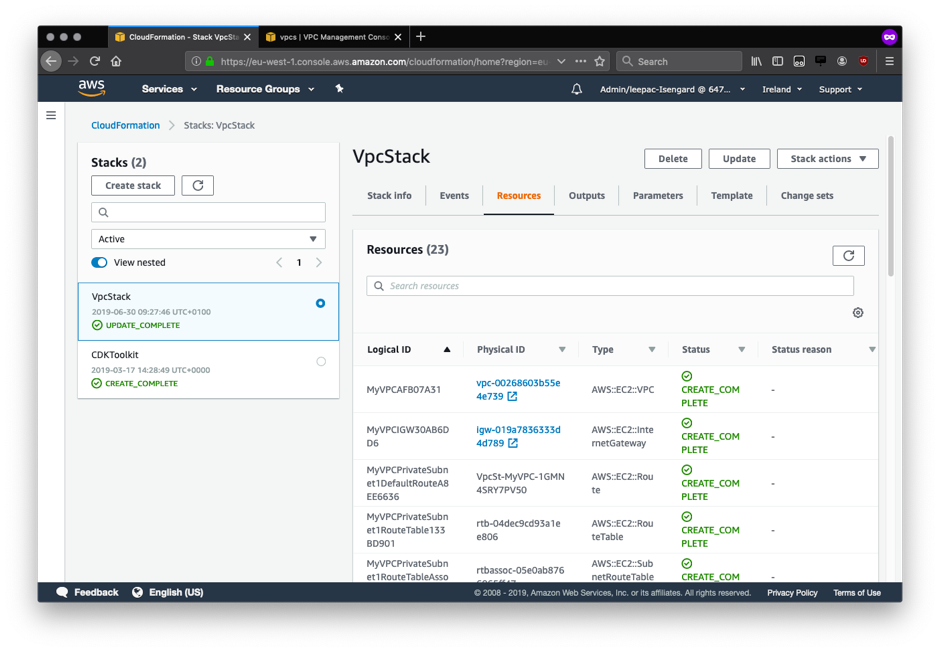Switch to VPC Management Console browser tab

point(334,37)
